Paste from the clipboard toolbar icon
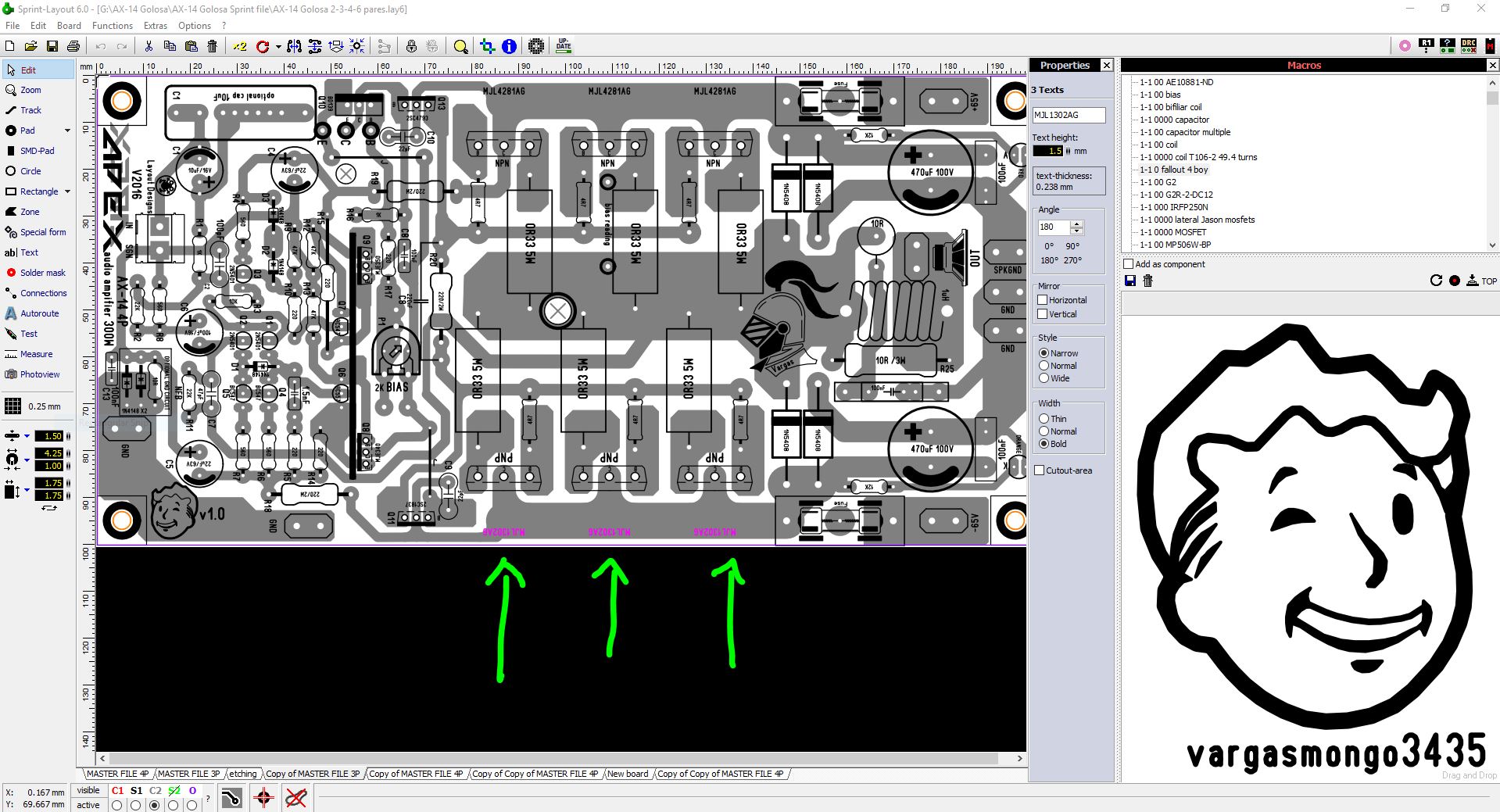Viewport: 1500px width, 812px height. point(191,46)
